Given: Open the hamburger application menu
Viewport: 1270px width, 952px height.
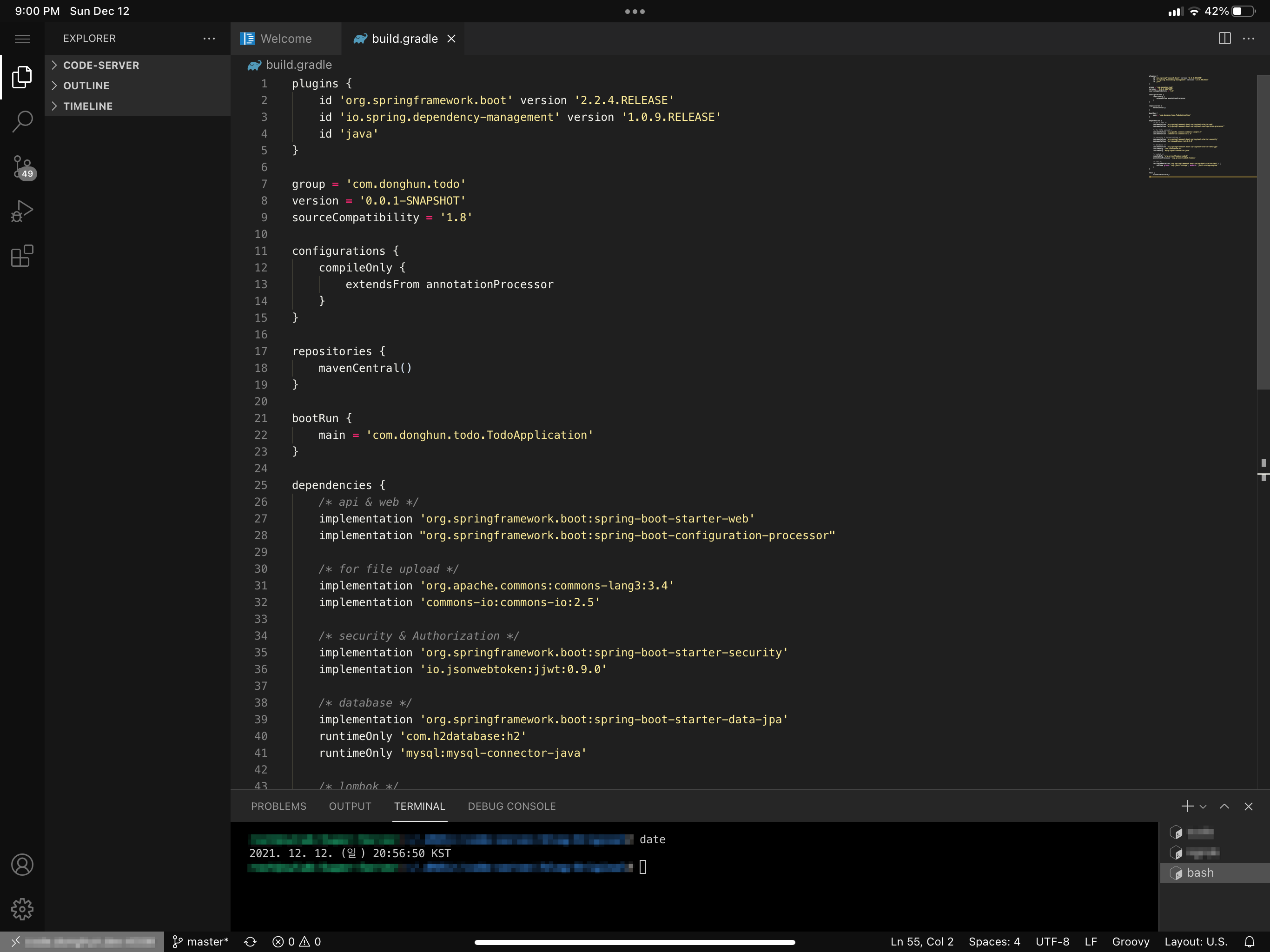Looking at the screenshot, I should pos(22,39).
